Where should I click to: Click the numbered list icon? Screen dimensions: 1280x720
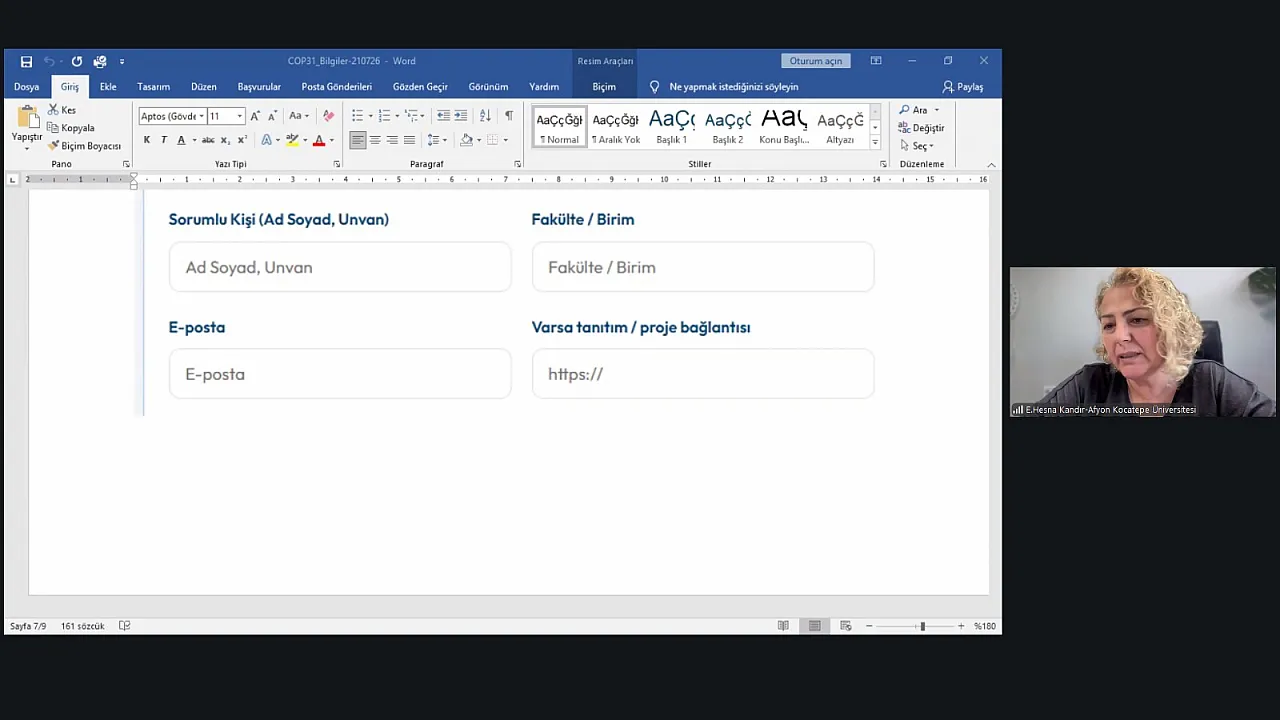click(x=384, y=116)
